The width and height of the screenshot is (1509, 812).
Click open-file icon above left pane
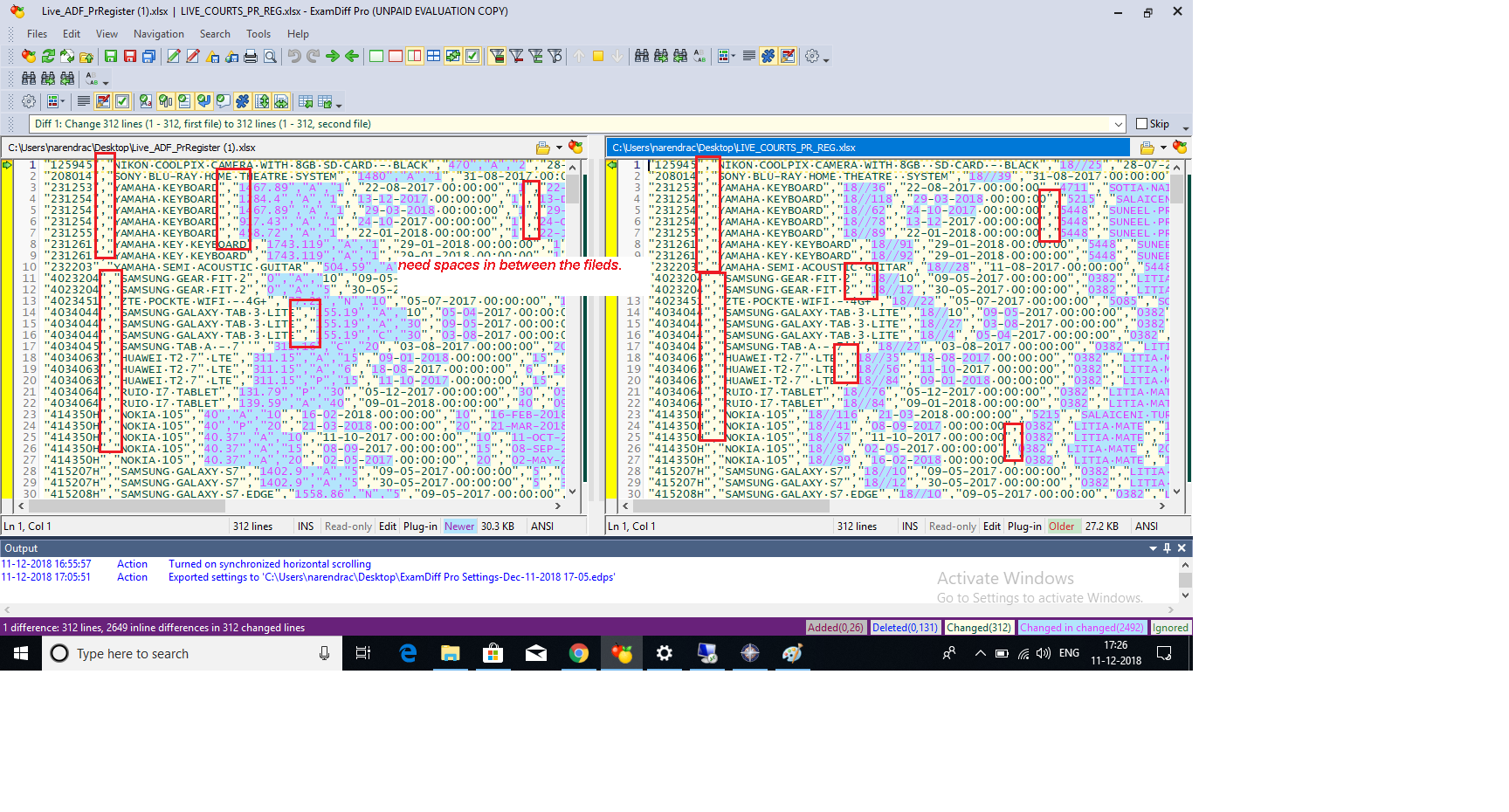[543, 148]
